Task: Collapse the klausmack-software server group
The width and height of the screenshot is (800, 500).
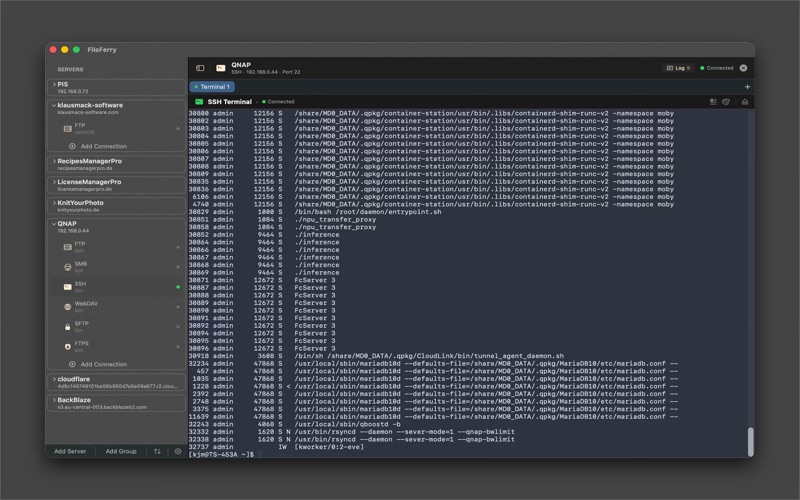Action: tap(54, 105)
